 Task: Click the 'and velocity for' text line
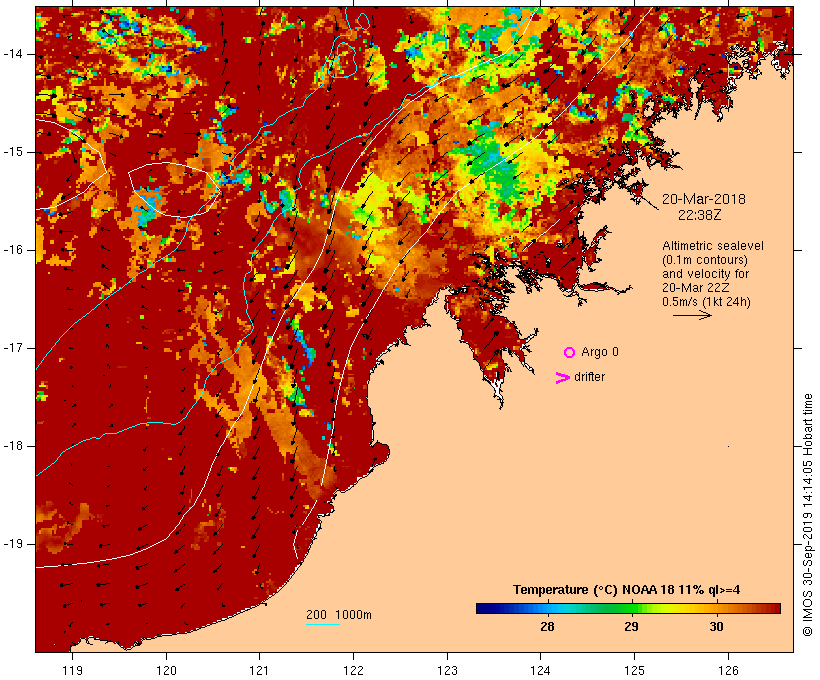point(705,274)
